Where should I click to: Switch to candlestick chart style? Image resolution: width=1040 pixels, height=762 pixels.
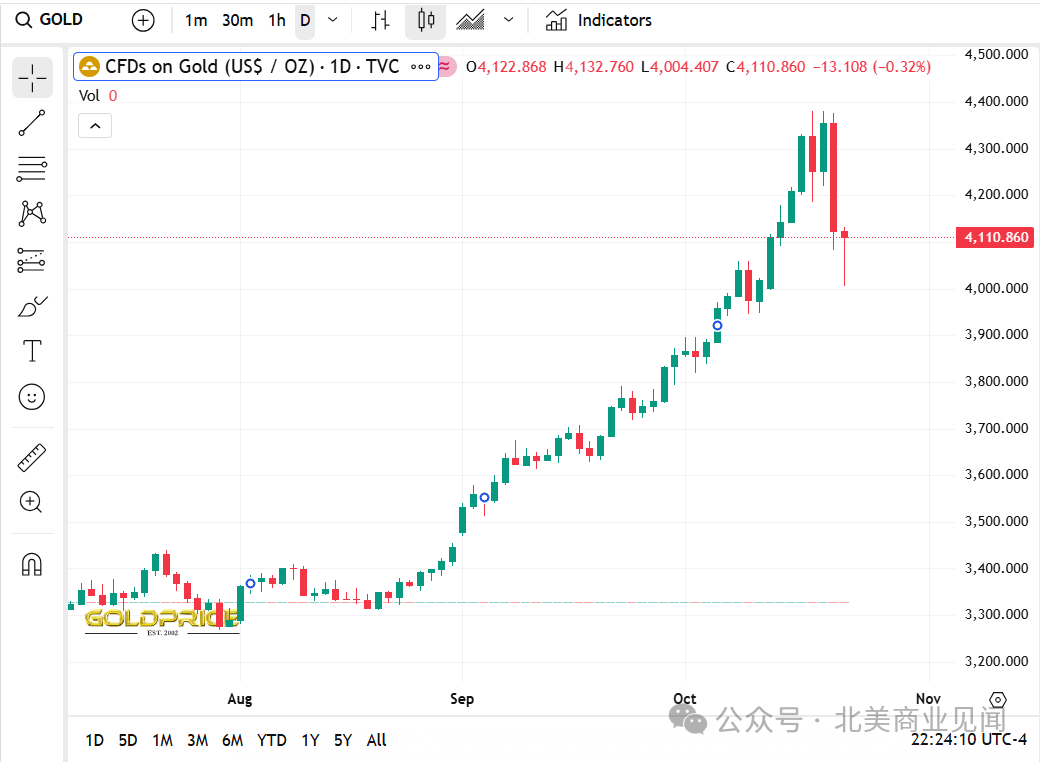426,20
